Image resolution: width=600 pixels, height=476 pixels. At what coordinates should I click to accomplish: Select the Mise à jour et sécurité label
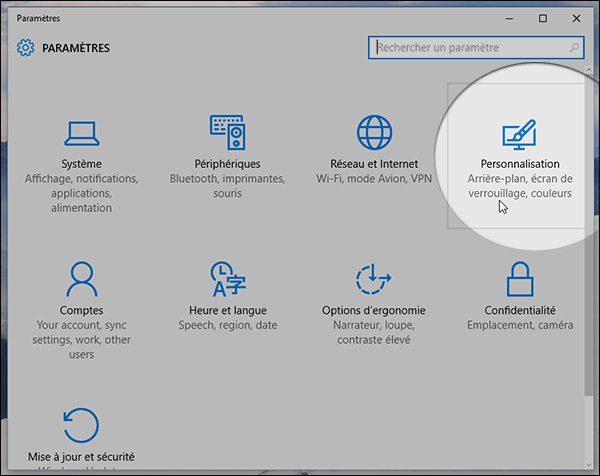coord(81,457)
